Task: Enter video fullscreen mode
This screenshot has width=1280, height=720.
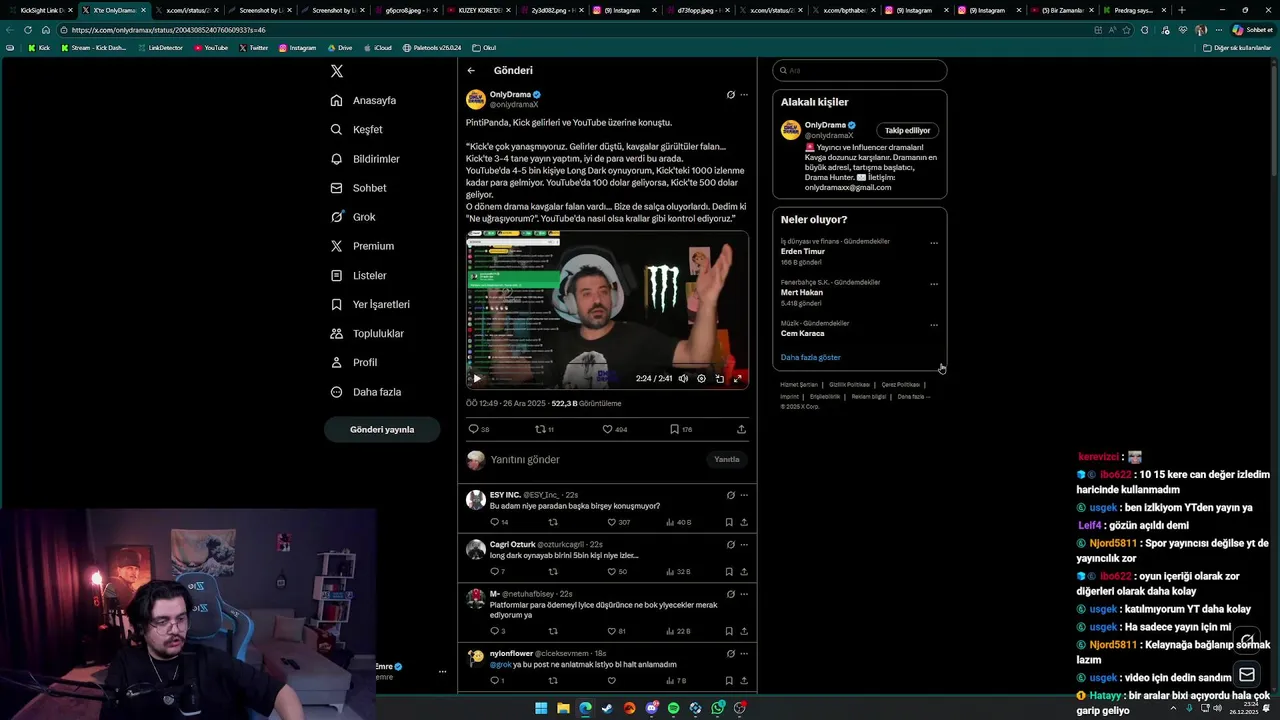Action: (x=737, y=378)
